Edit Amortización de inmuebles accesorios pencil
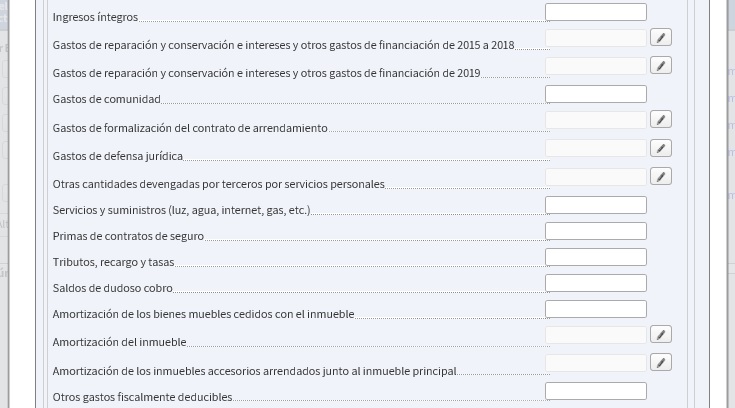Image resolution: width=735 pixels, height=408 pixels. [660, 362]
